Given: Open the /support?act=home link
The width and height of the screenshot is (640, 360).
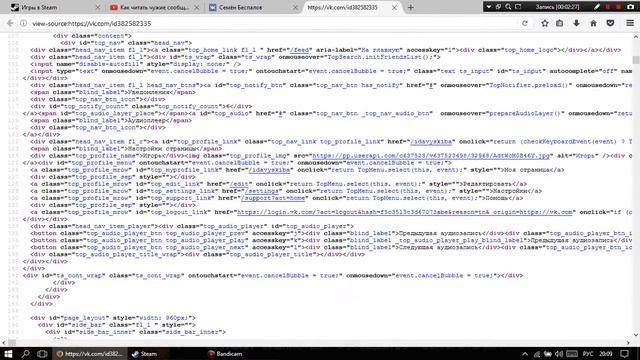Looking at the screenshot, I should (273, 198).
